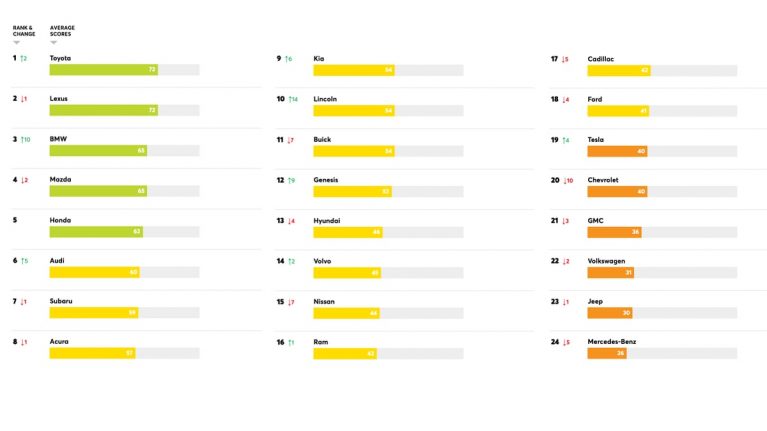The height and width of the screenshot is (431, 767).
Task: Select the Mercedes-Benz brand label
Action: (x=612, y=342)
